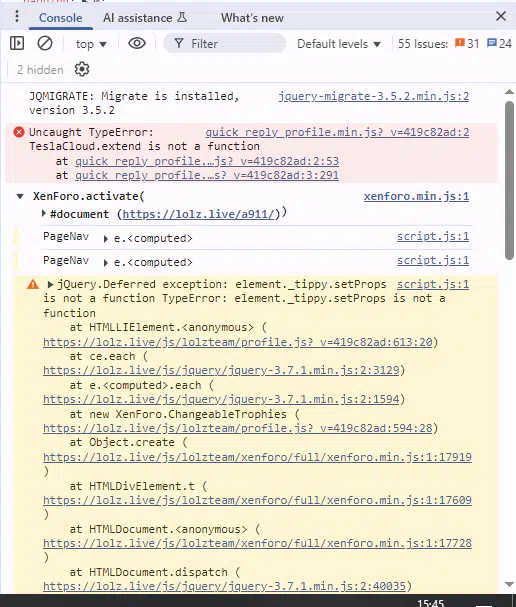The image size is (516, 607).
Task: Open the DevTools three-dot customize menu
Action: point(17,17)
